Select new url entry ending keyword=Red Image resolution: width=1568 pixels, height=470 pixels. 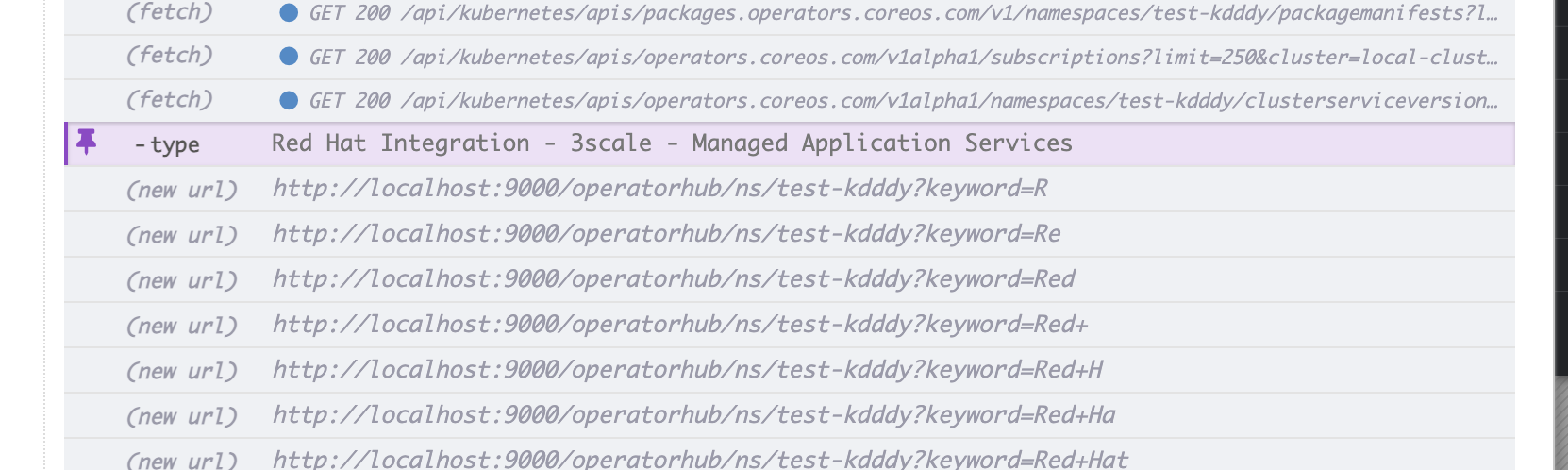[x=789, y=279]
